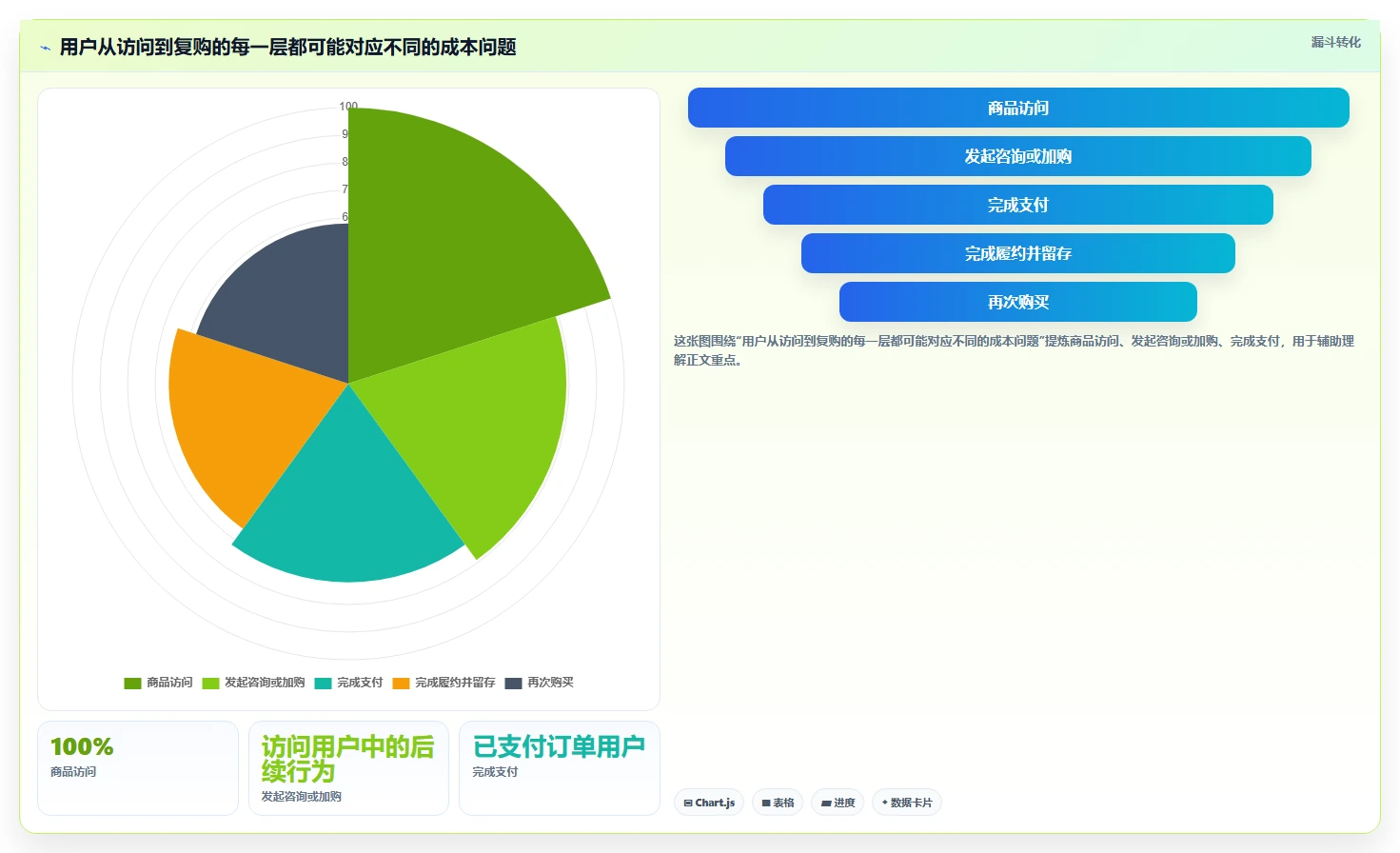This screenshot has height=853, width=1400.
Task: Toggle 再次购买 legend color box
Action: [x=513, y=683]
